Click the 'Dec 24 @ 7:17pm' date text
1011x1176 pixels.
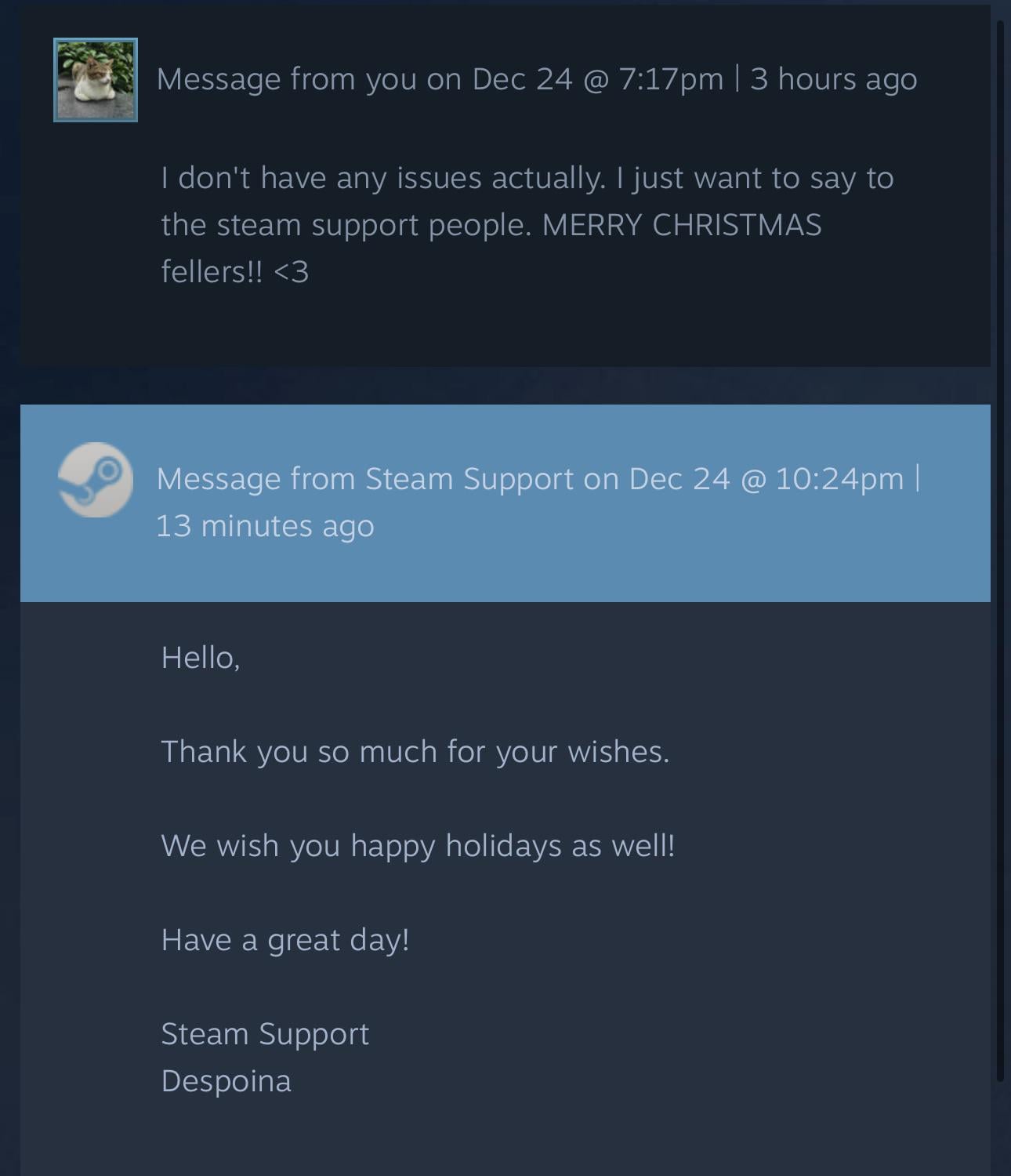598,79
